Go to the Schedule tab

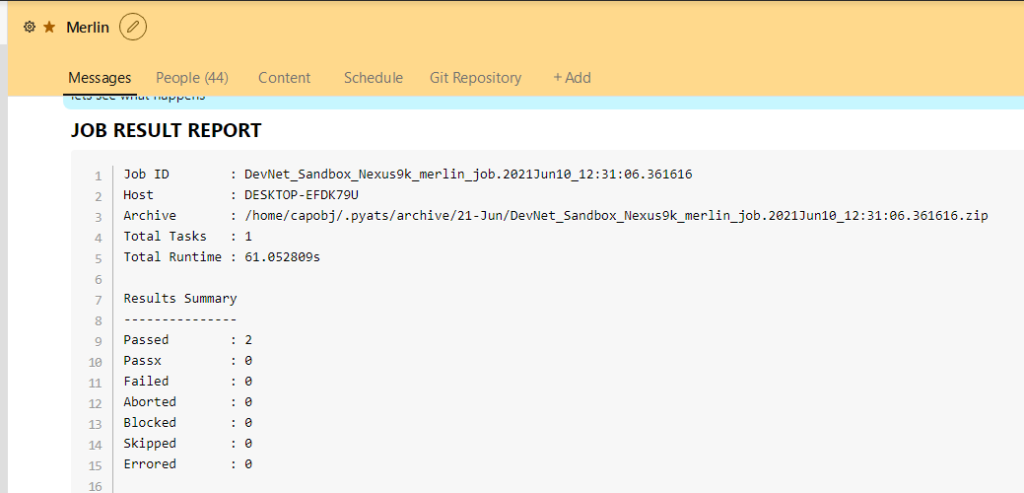tap(374, 78)
